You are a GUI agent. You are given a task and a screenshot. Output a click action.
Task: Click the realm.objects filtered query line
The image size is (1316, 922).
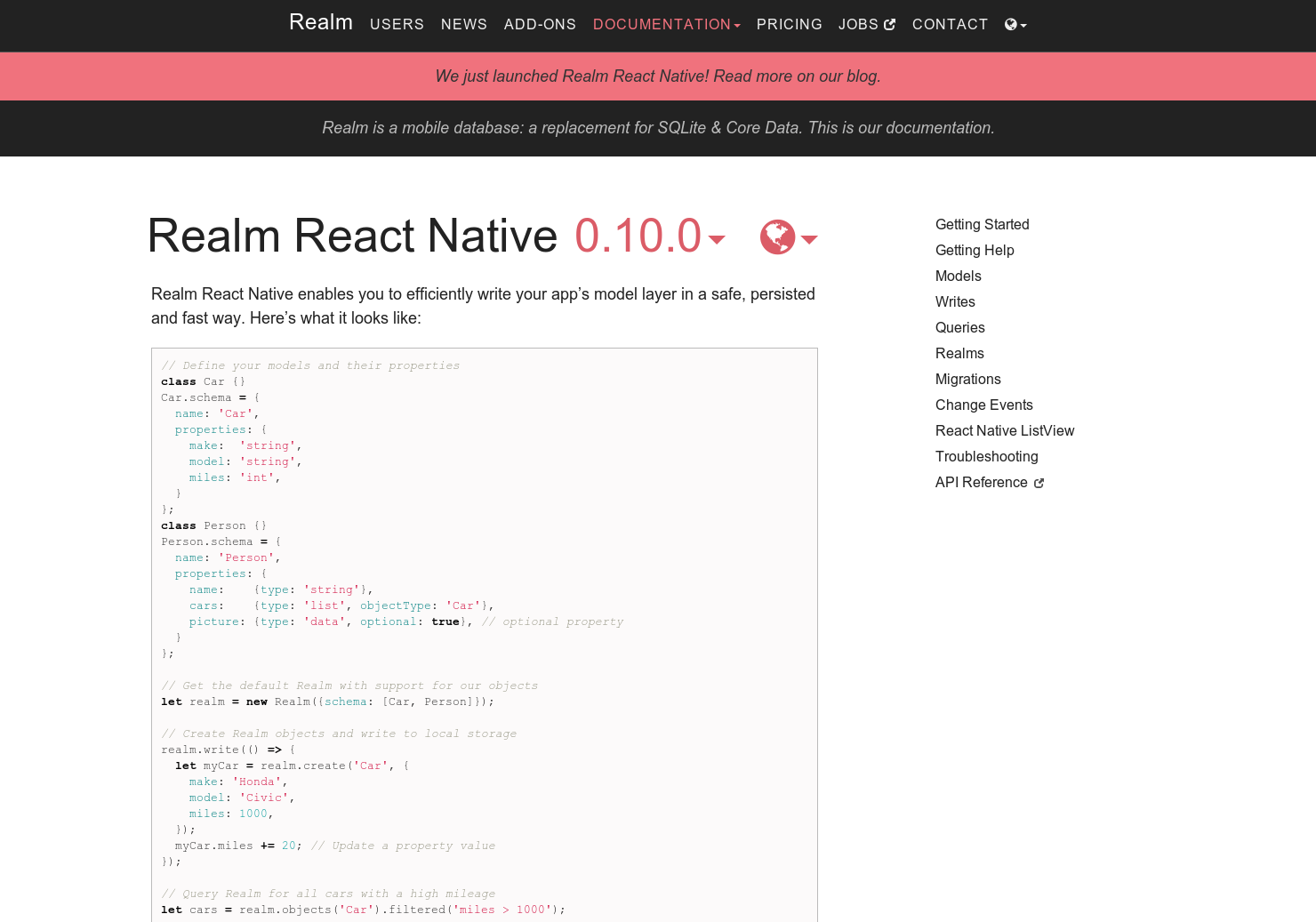pyautogui.click(x=363, y=910)
